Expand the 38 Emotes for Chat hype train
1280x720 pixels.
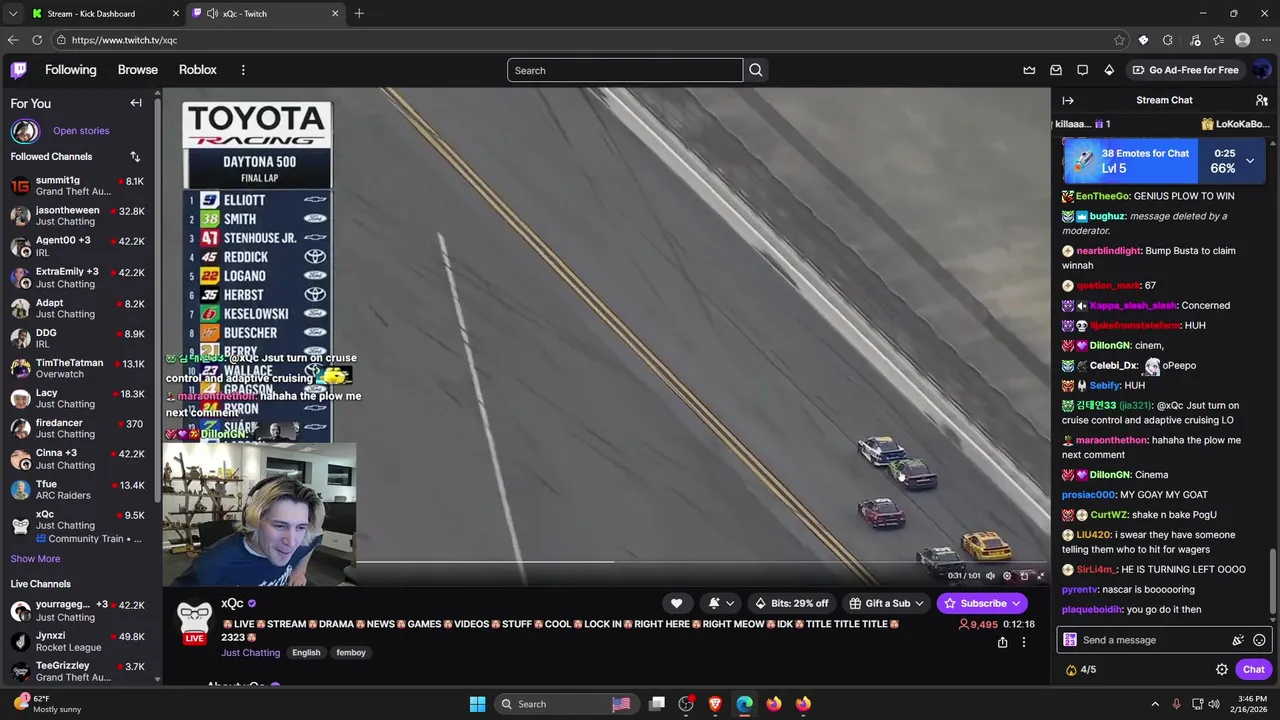(x=1249, y=160)
